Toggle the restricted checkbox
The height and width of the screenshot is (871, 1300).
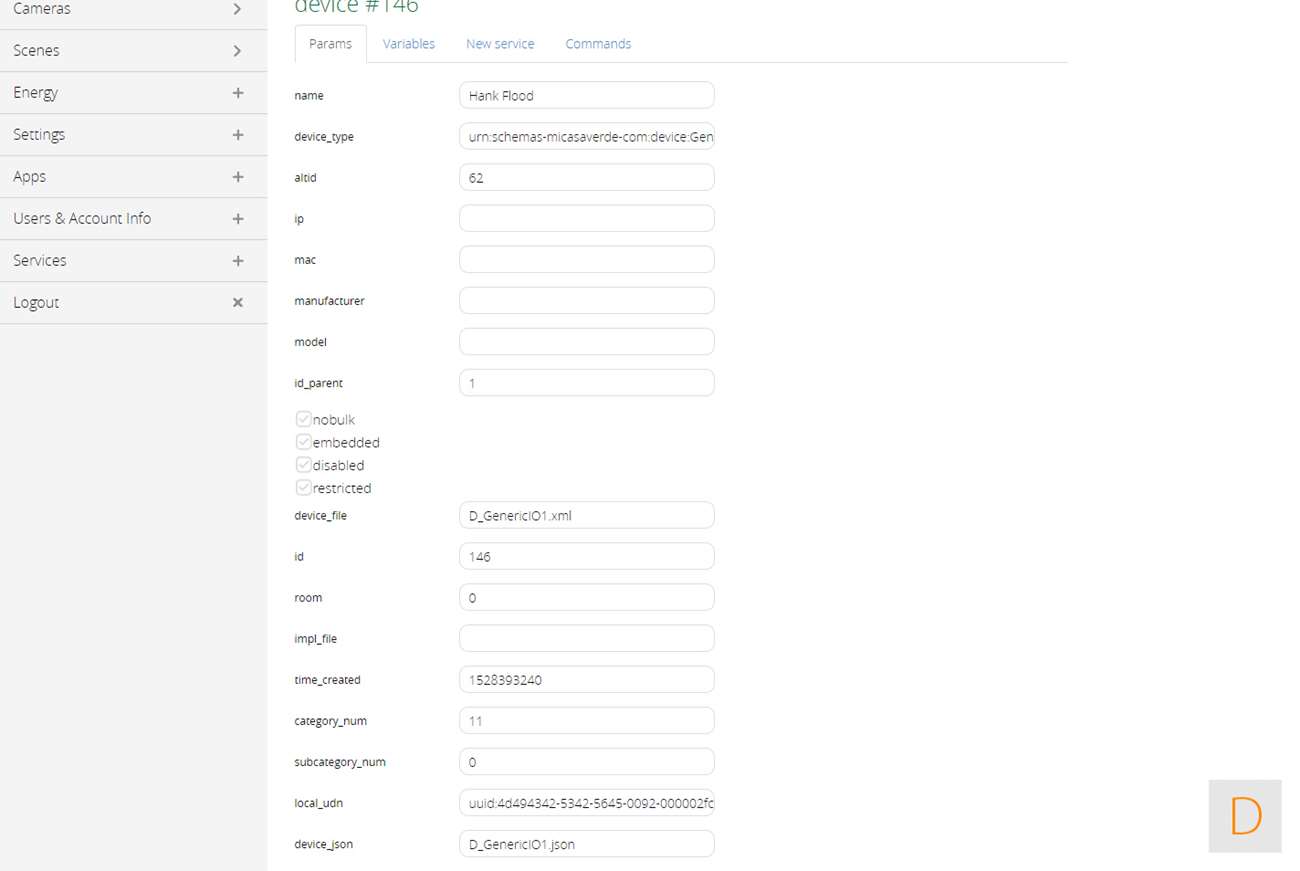point(303,488)
